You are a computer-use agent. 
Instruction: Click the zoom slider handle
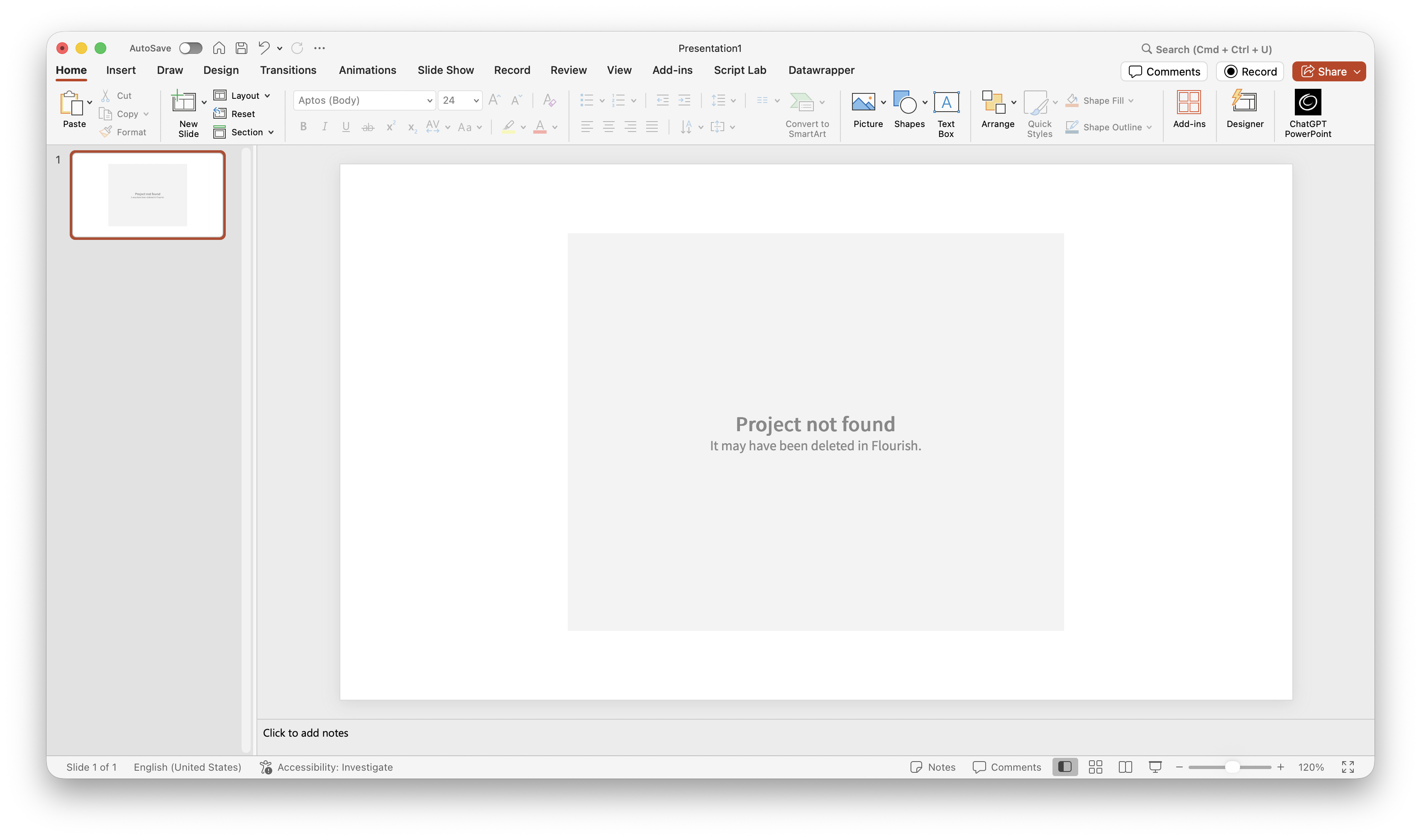tap(1232, 767)
